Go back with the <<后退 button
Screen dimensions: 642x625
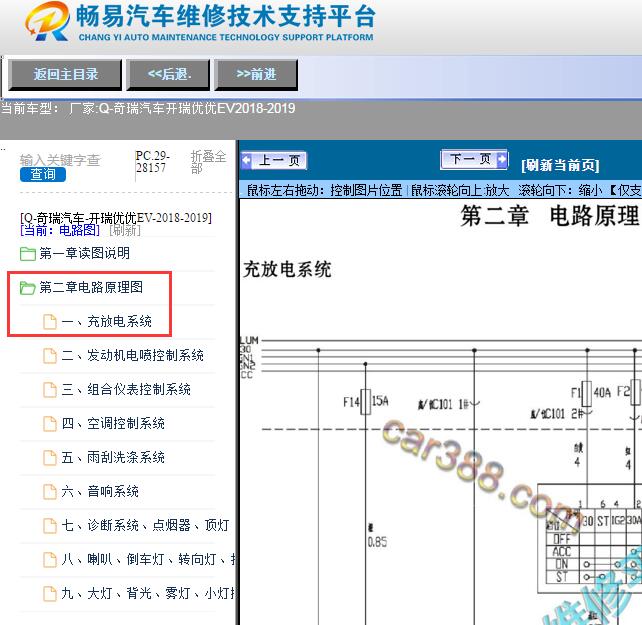click(x=168, y=75)
